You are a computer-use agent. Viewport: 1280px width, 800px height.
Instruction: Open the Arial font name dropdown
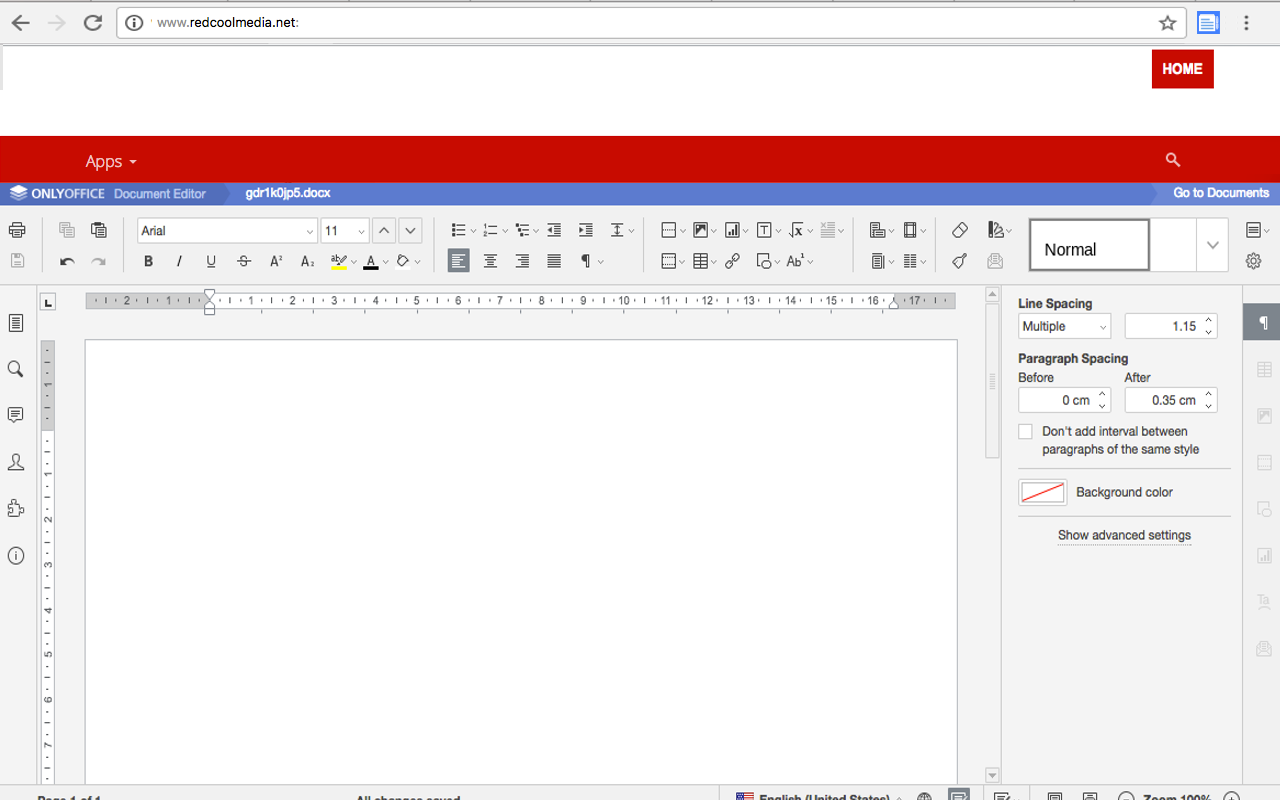pyautogui.click(x=309, y=231)
